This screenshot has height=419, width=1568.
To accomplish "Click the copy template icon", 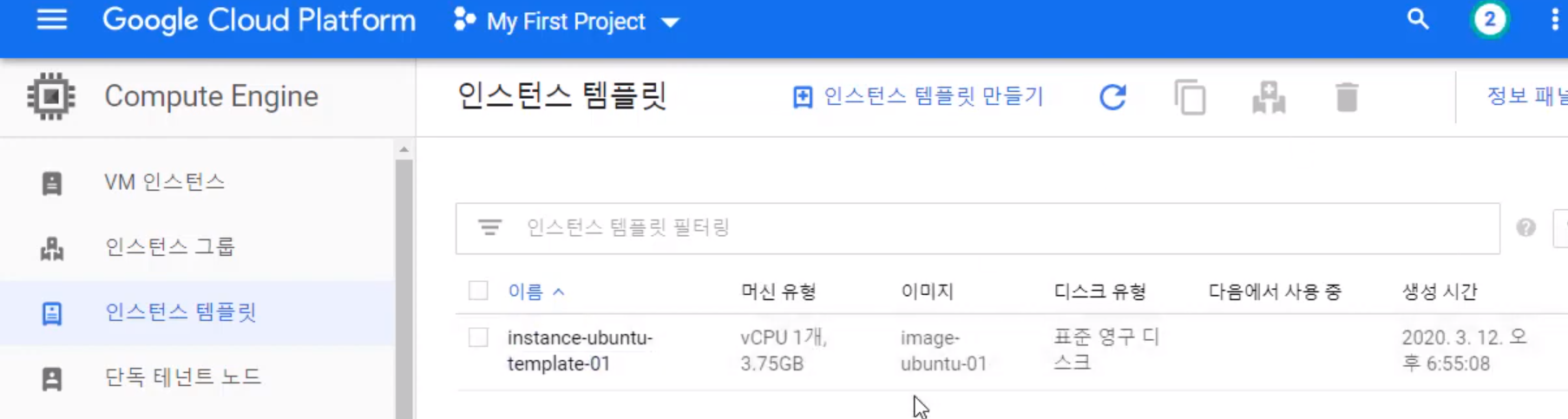I will click(x=1190, y=97).
